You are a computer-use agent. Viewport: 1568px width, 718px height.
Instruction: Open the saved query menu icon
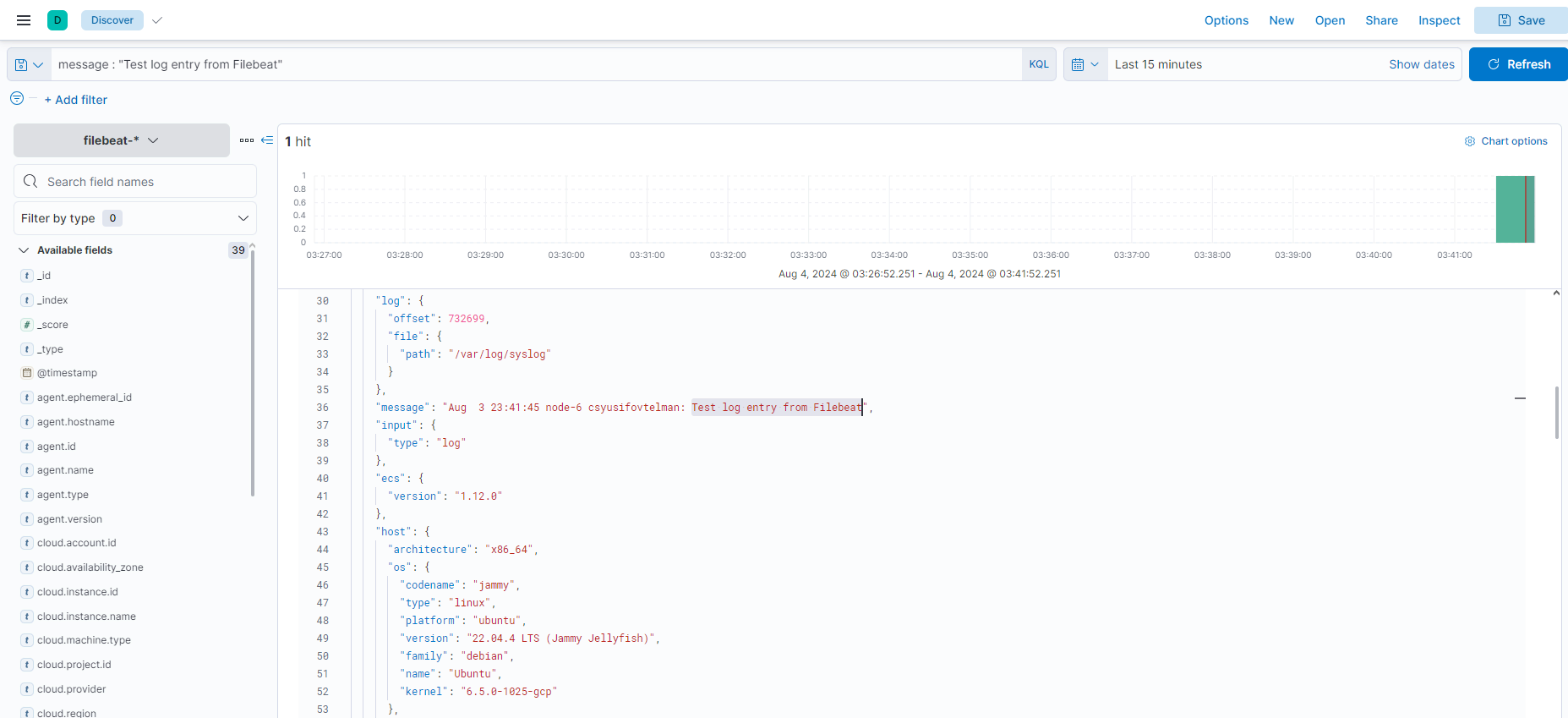pyautogui.click(x=29, y=64)
